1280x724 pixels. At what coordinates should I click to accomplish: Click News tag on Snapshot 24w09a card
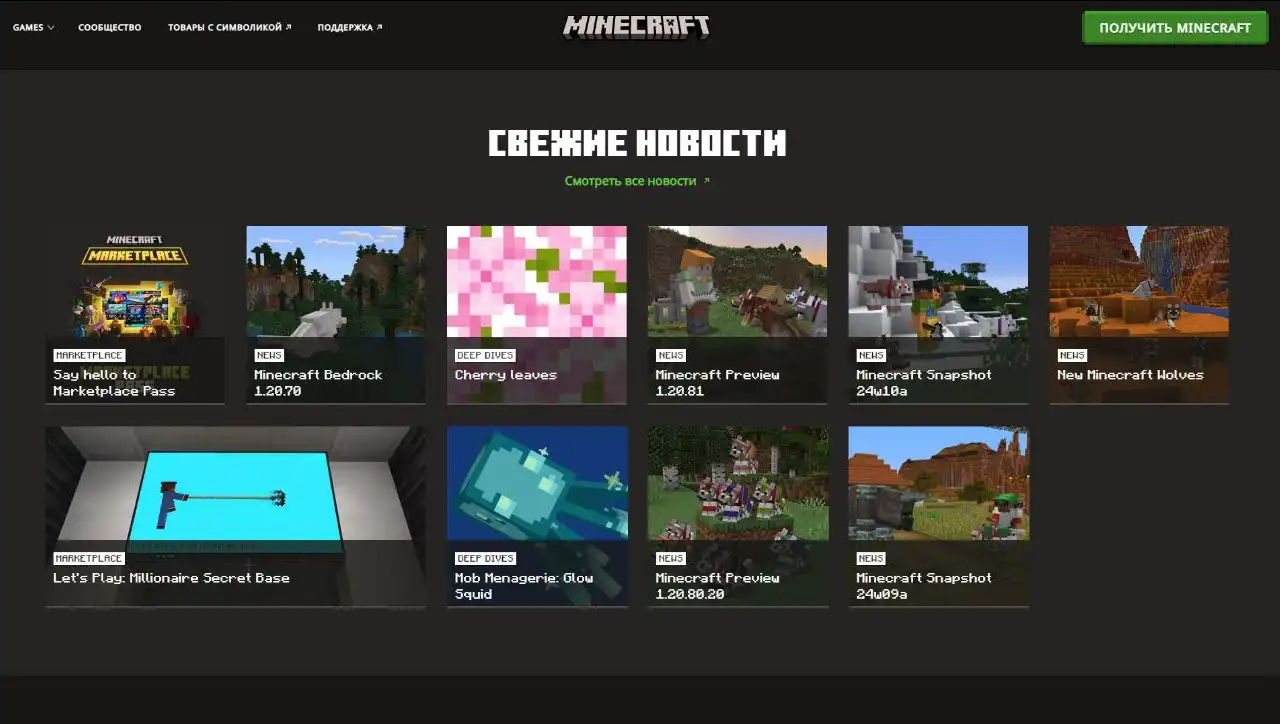coord(871,558)
